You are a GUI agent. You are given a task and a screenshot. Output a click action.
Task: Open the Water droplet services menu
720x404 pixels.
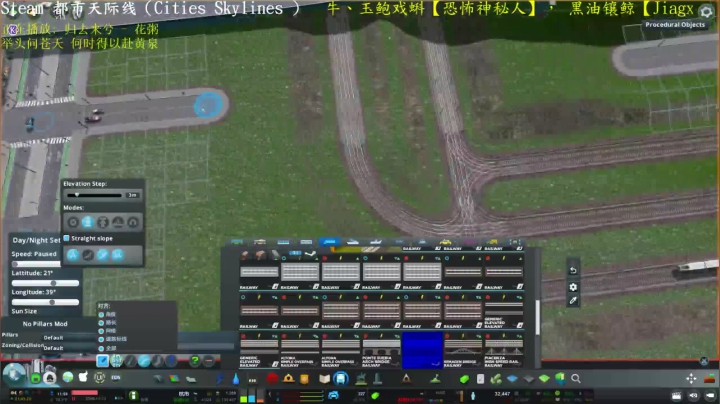(236, 379)
